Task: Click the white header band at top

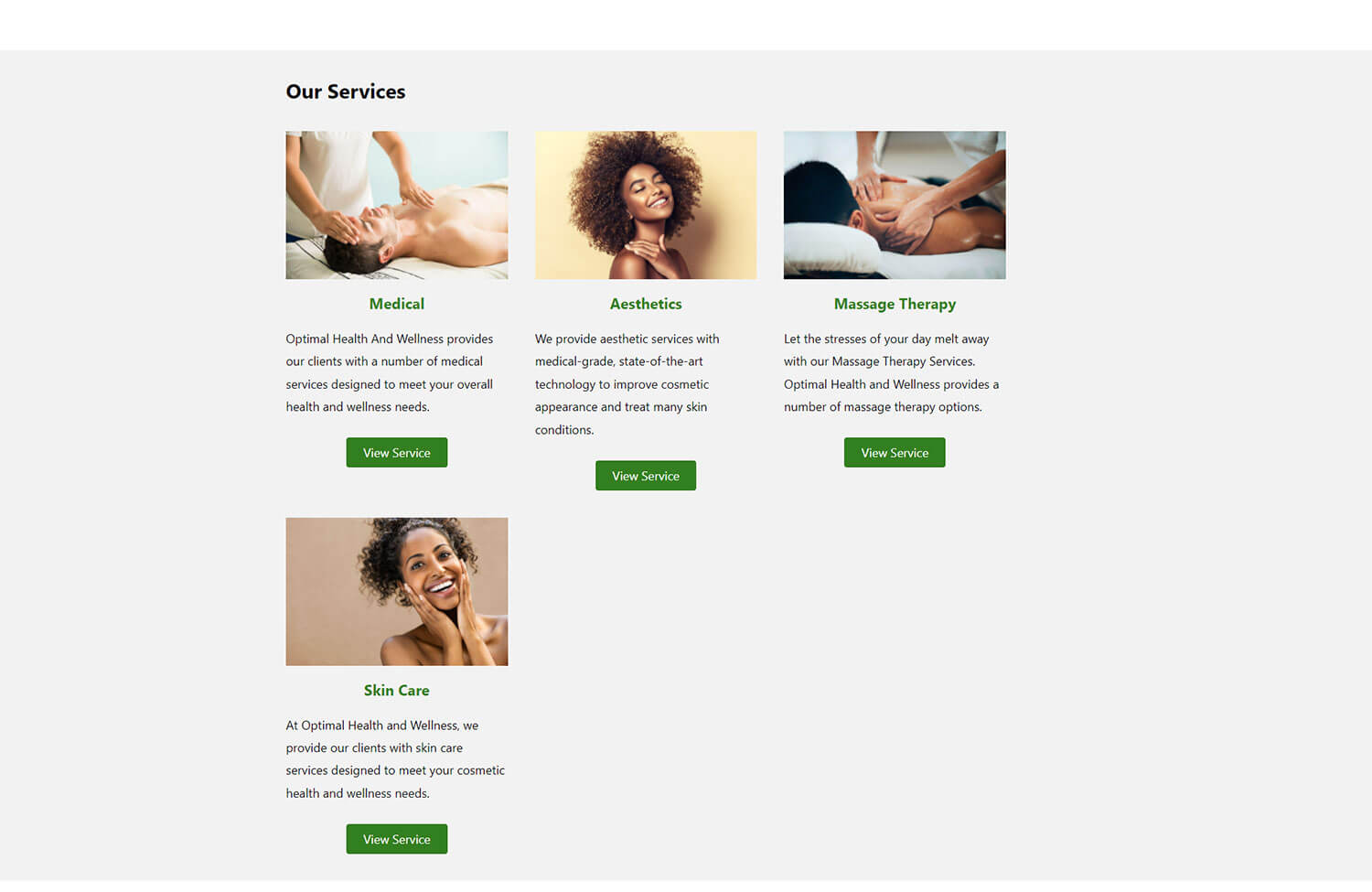Action: pyautogui.click(x=686, y=25)
